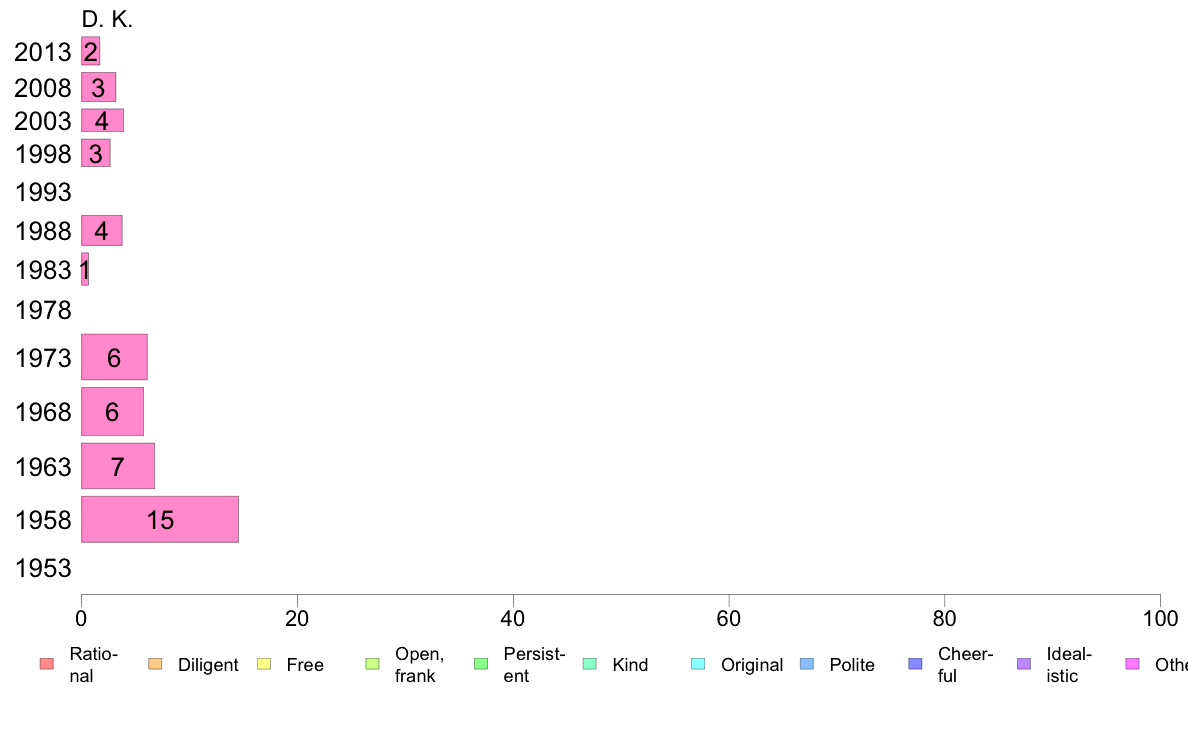Select the 1983 bar labeled 1
The width and height of the screenshot is (1188, 736).
85,269
